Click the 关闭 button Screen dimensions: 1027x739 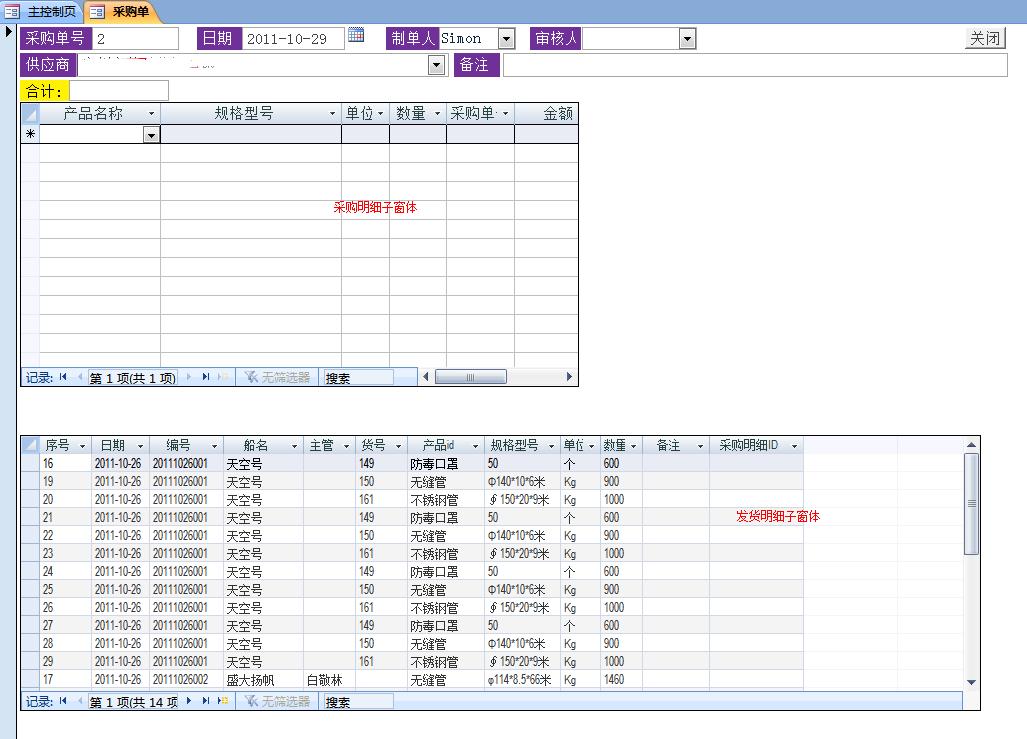coord(984,38)
